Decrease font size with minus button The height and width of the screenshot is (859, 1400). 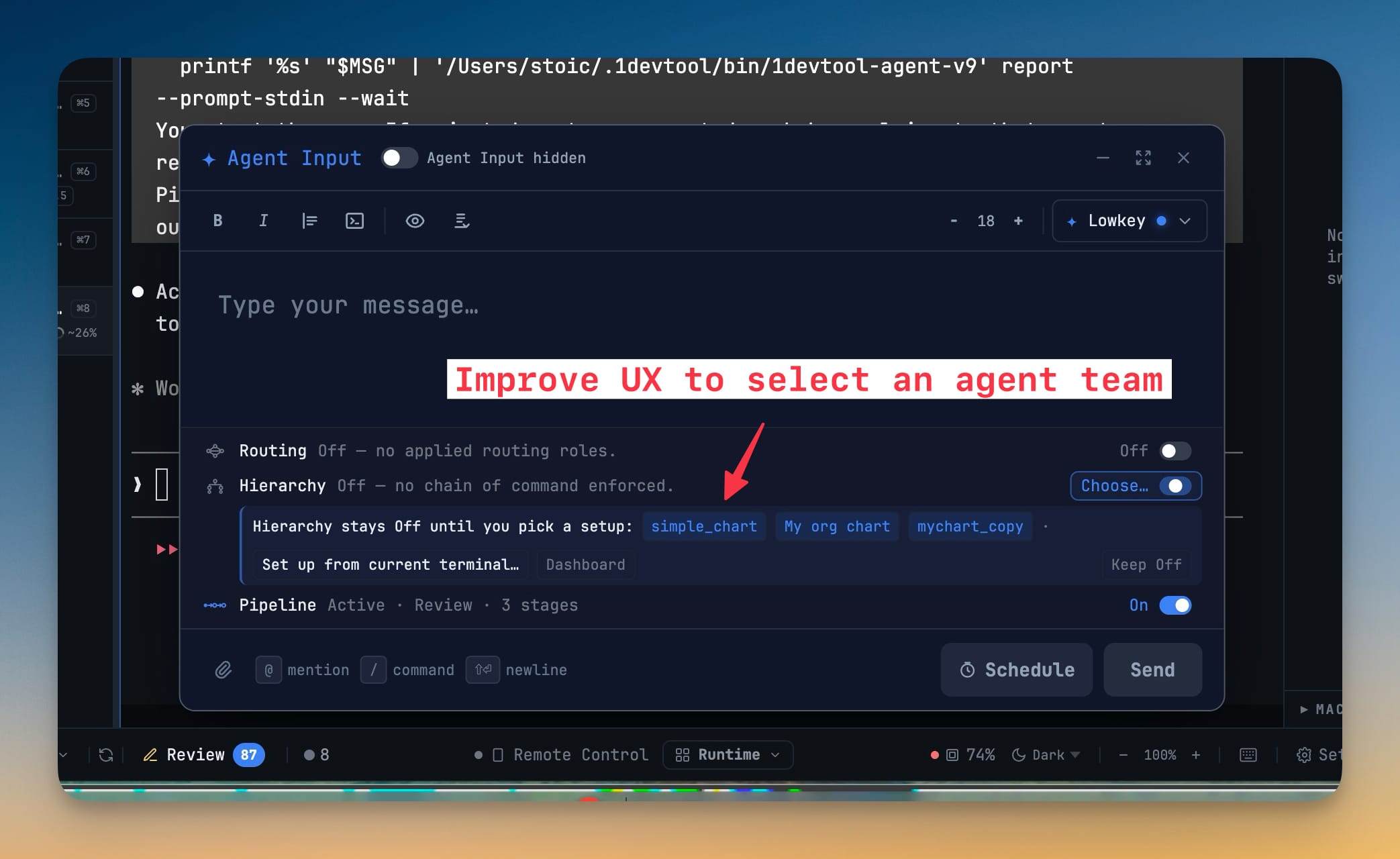coord(954,221)
